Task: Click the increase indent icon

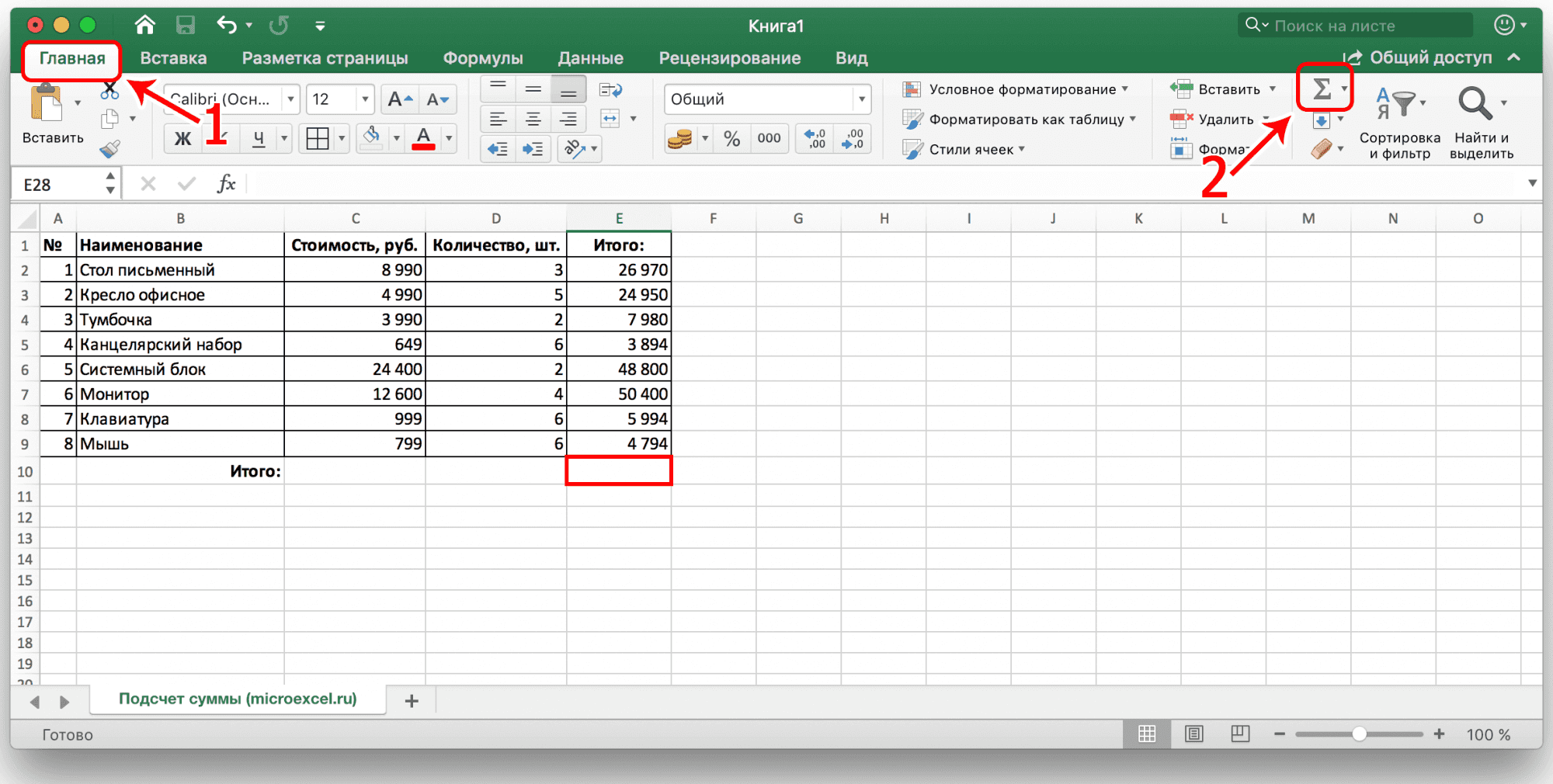Action: click(x=533, y=149)
